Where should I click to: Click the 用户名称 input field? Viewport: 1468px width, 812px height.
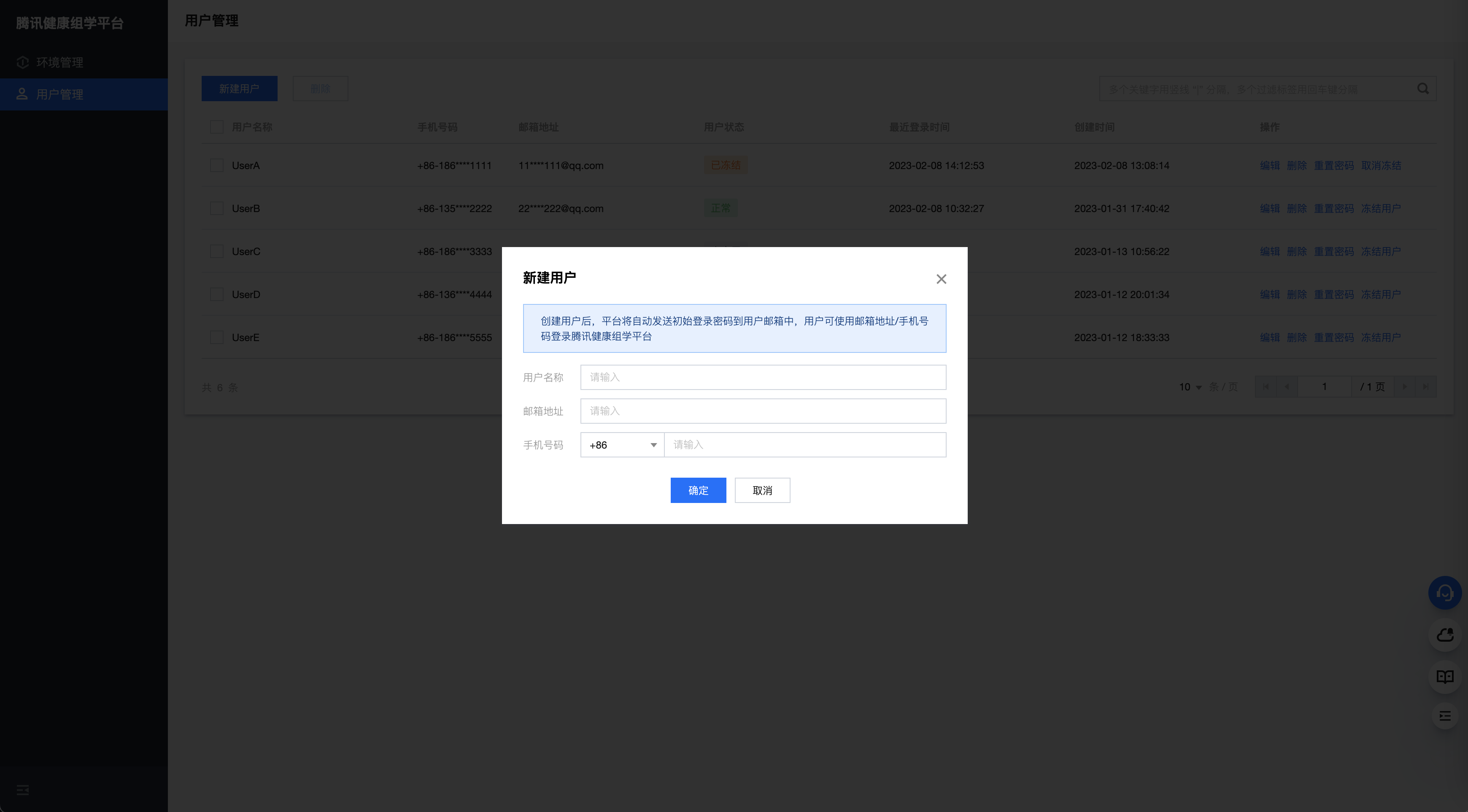(763, 377)
